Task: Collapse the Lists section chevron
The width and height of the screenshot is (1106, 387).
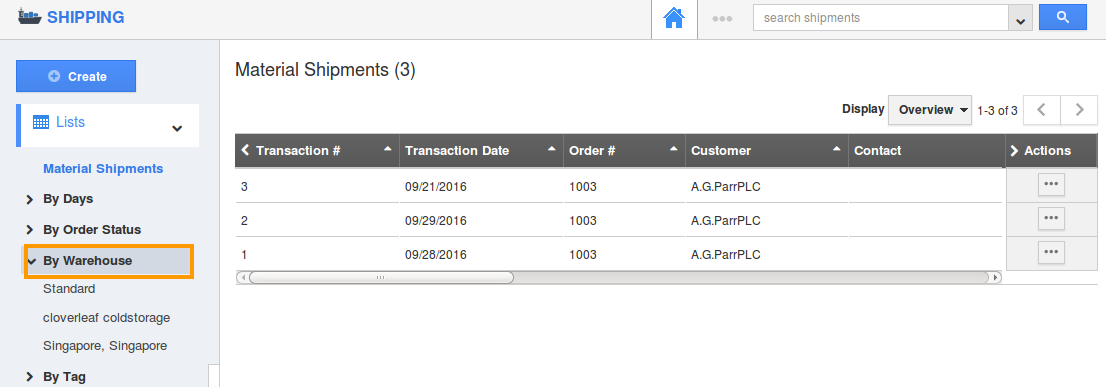Action: (x=177, y=128)
